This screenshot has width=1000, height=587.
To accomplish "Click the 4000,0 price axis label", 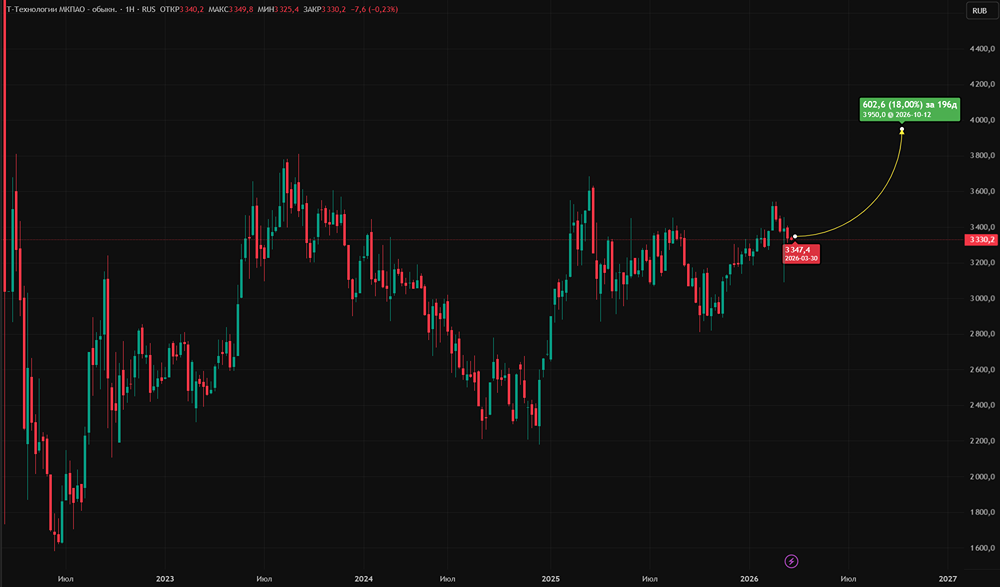I will (x=982, y=120).
